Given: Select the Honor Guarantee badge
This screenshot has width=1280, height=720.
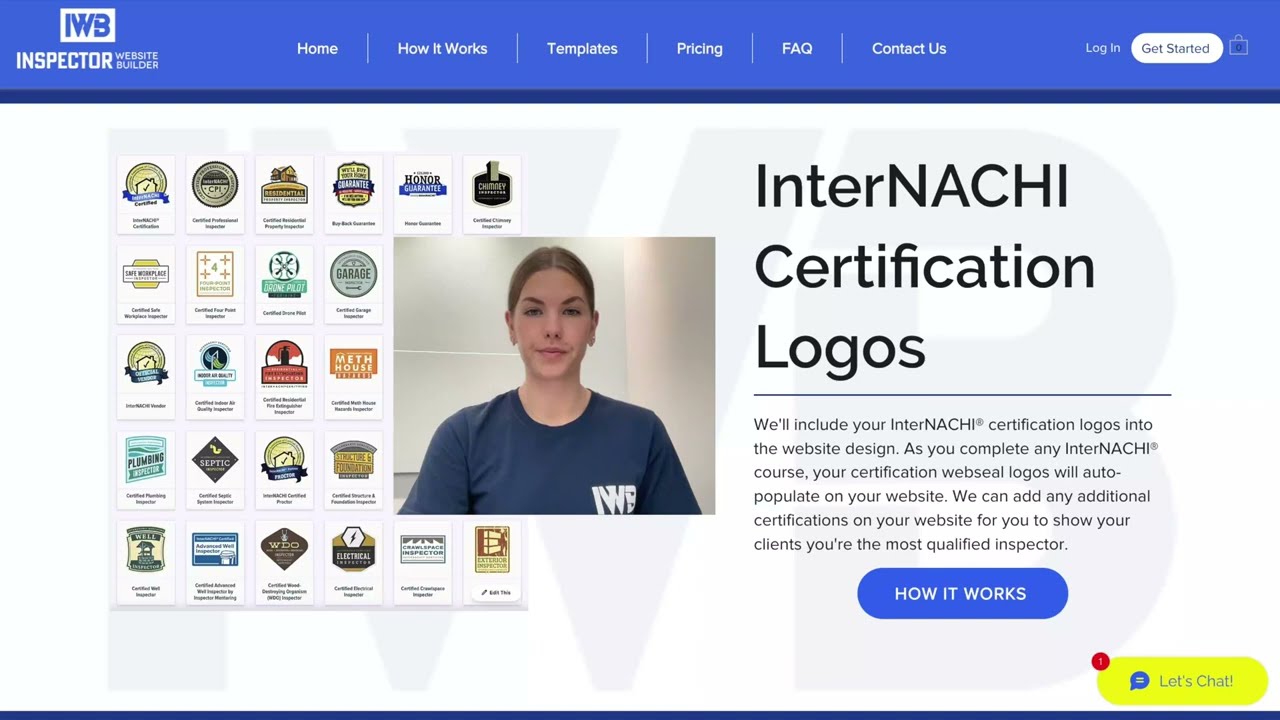Looking at the screenshot, I should tap(422, 194).
